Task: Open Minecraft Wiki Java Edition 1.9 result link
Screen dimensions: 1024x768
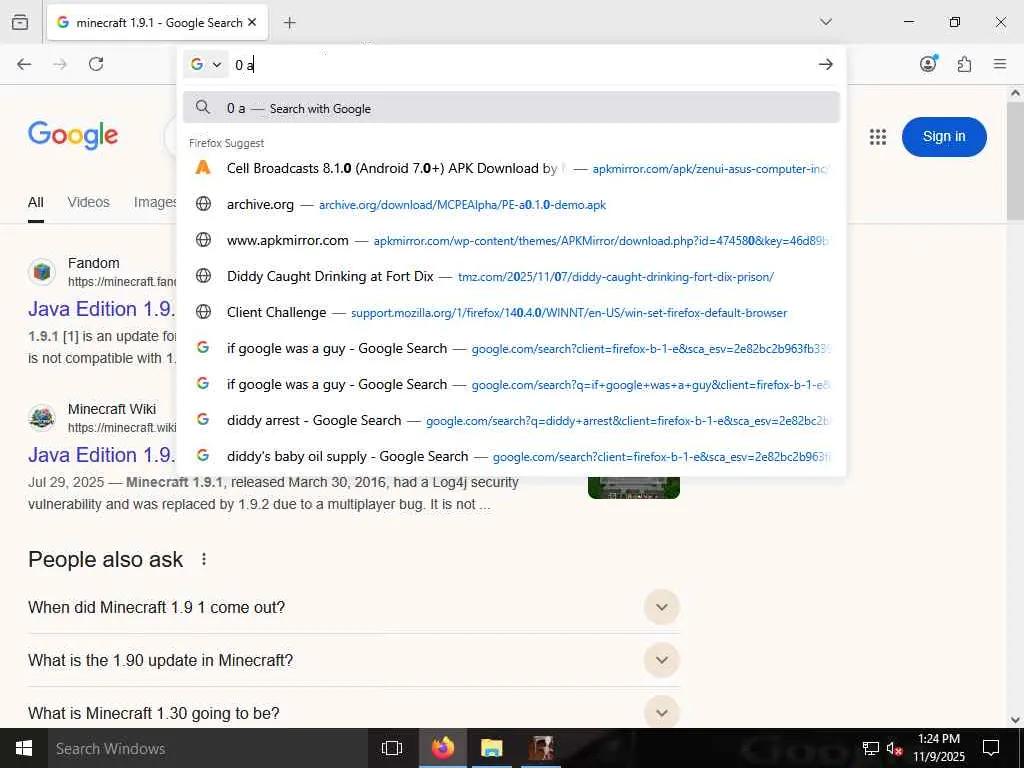Action: click(x=101, y=455)
